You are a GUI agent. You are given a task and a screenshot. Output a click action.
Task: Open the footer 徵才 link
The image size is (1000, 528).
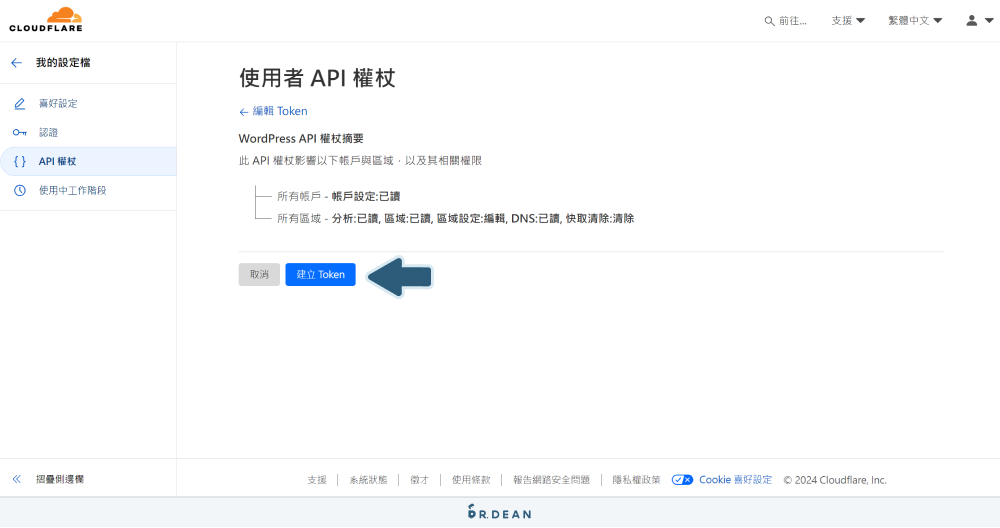click(419, 480)
